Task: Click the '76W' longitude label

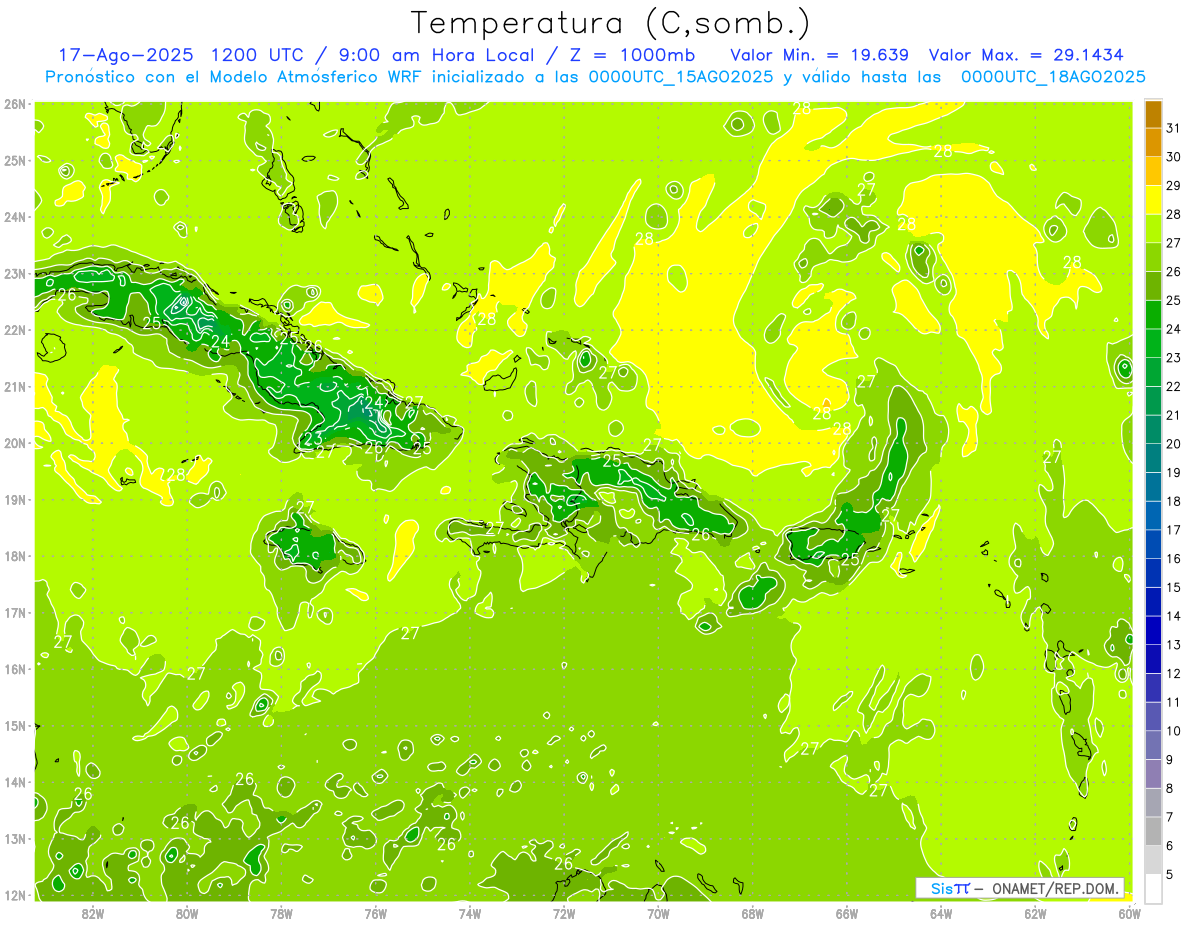Action: pyautogui.click(x=375, y=913)
